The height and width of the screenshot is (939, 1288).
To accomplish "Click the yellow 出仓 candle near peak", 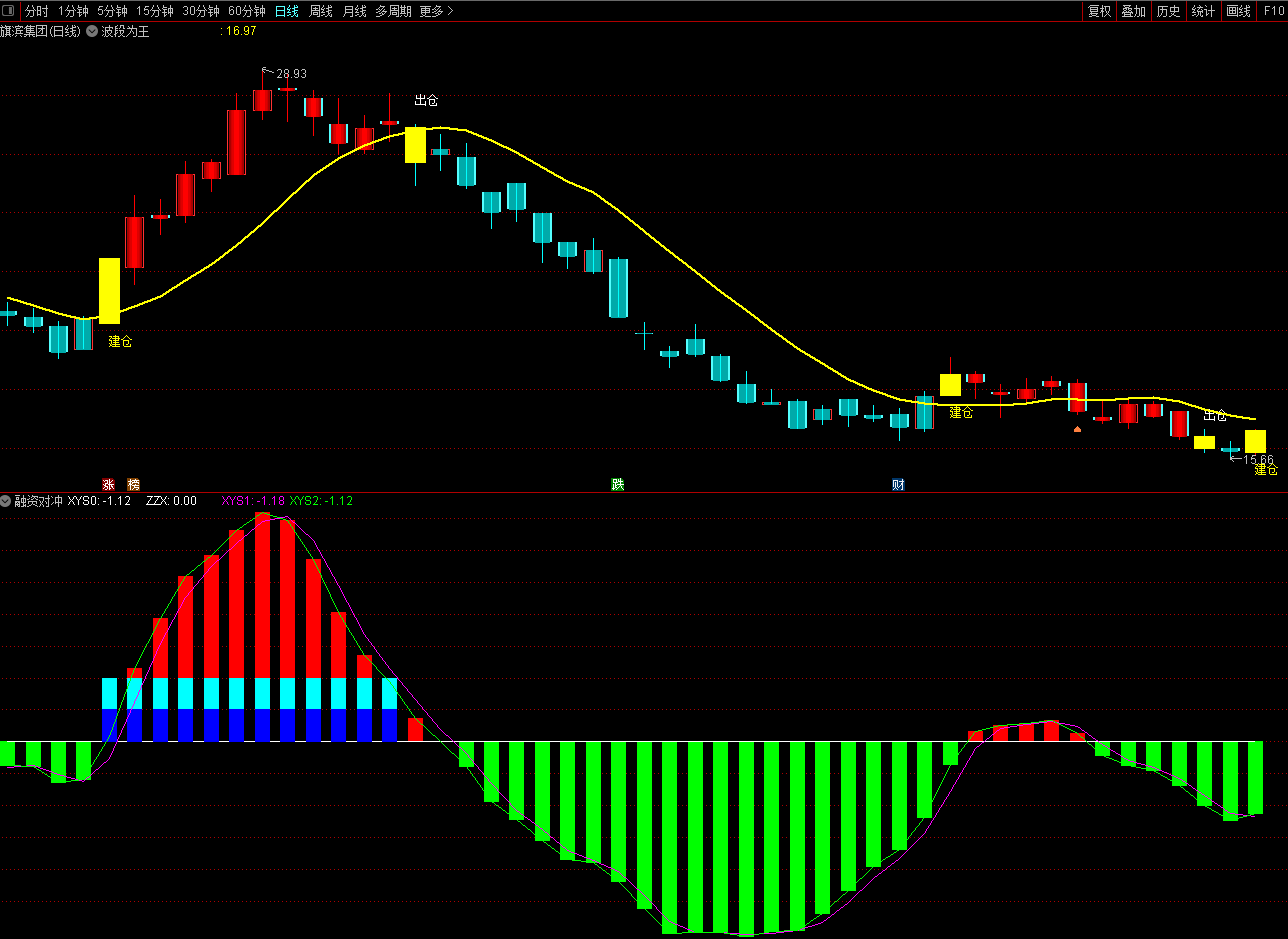I will 415,145.
